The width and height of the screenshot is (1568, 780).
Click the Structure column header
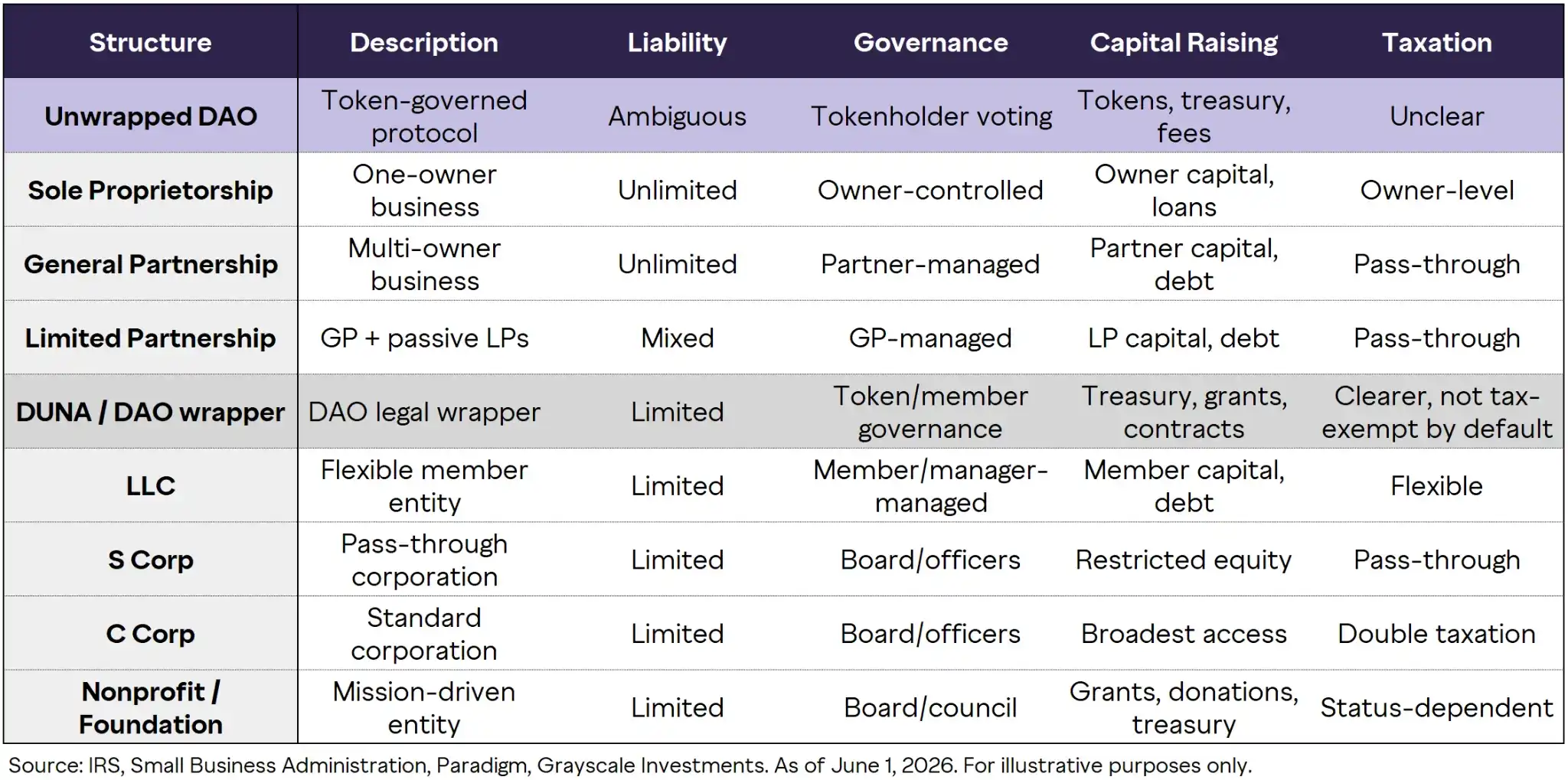pos(150,42)
